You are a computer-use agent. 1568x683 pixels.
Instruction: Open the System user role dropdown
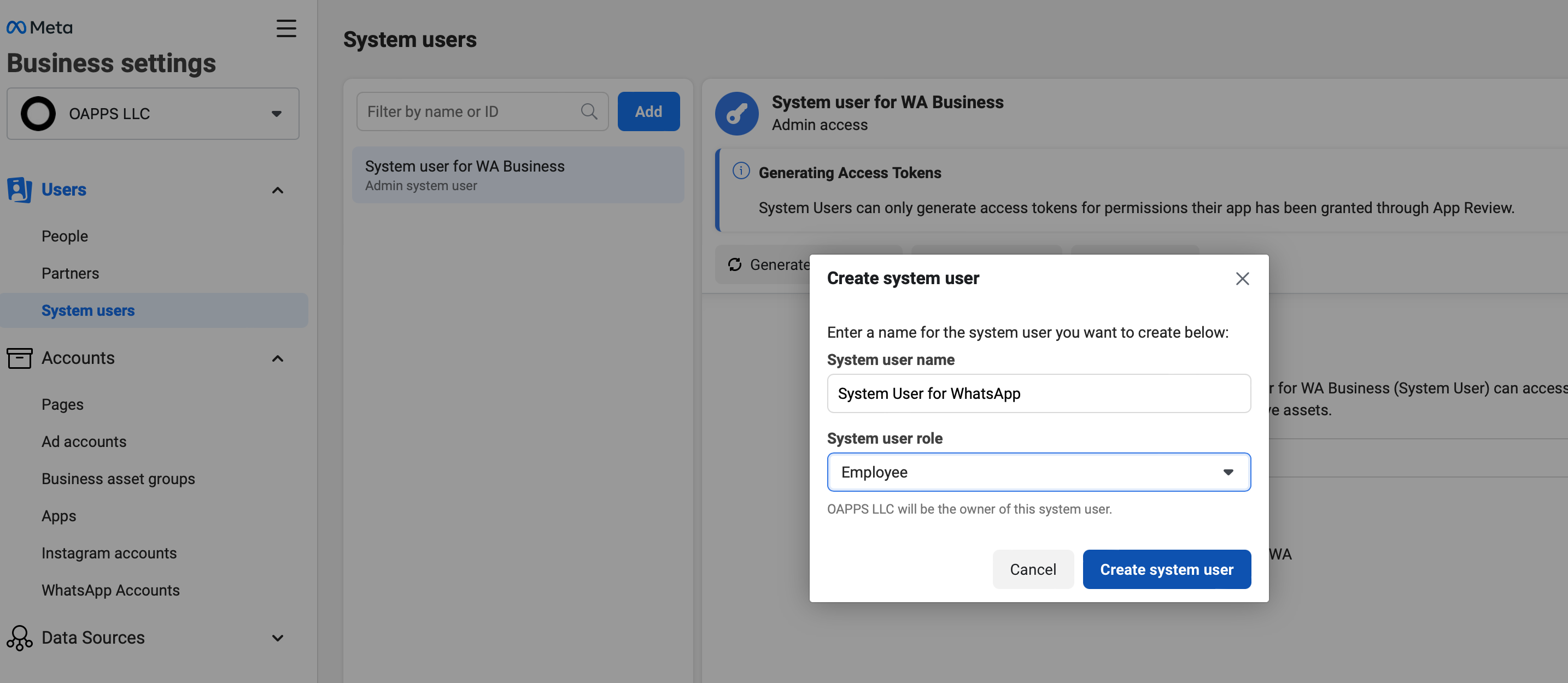[x=1038, y=472]
